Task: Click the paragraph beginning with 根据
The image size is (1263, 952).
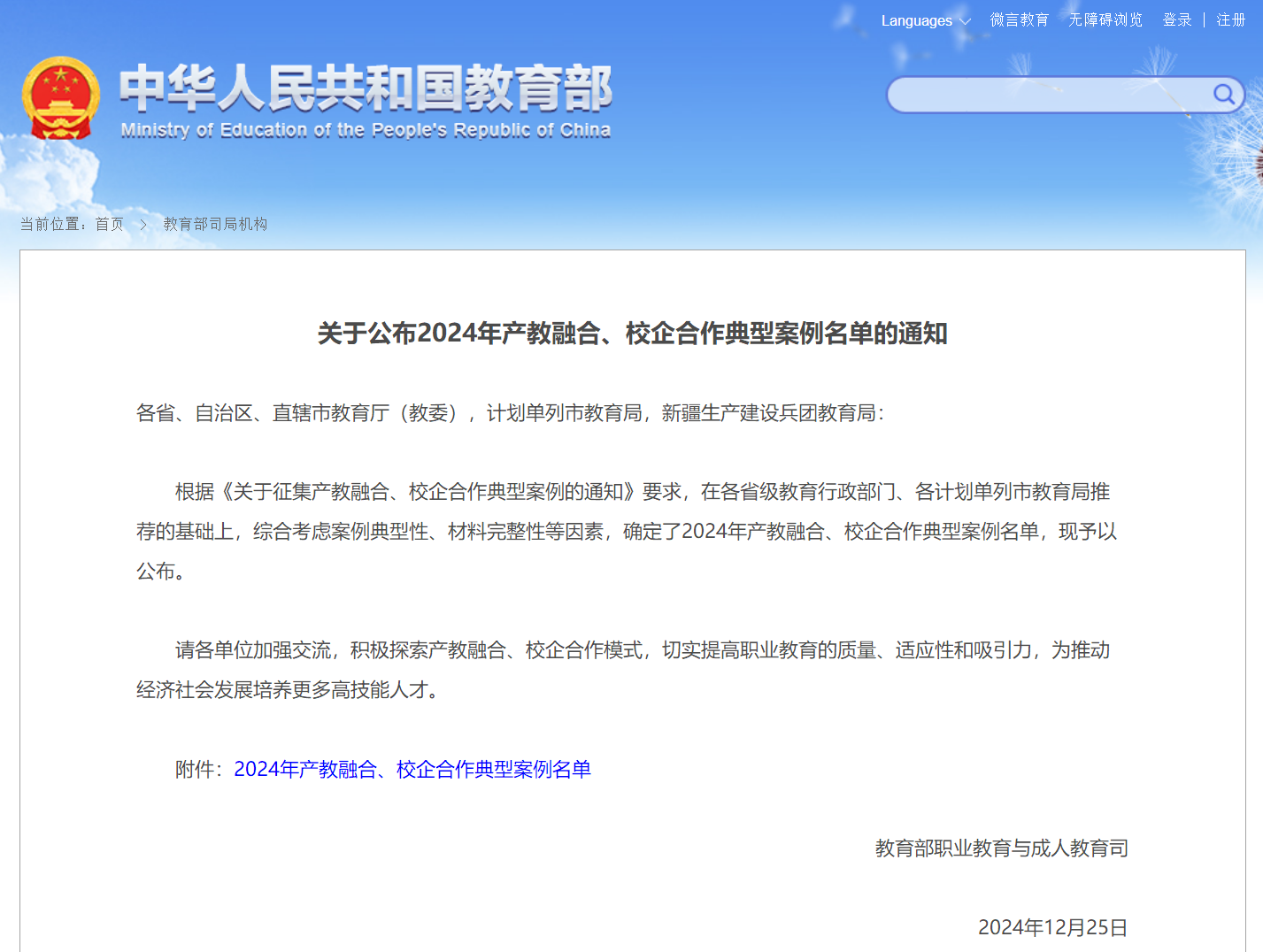Action: (626, 531)
